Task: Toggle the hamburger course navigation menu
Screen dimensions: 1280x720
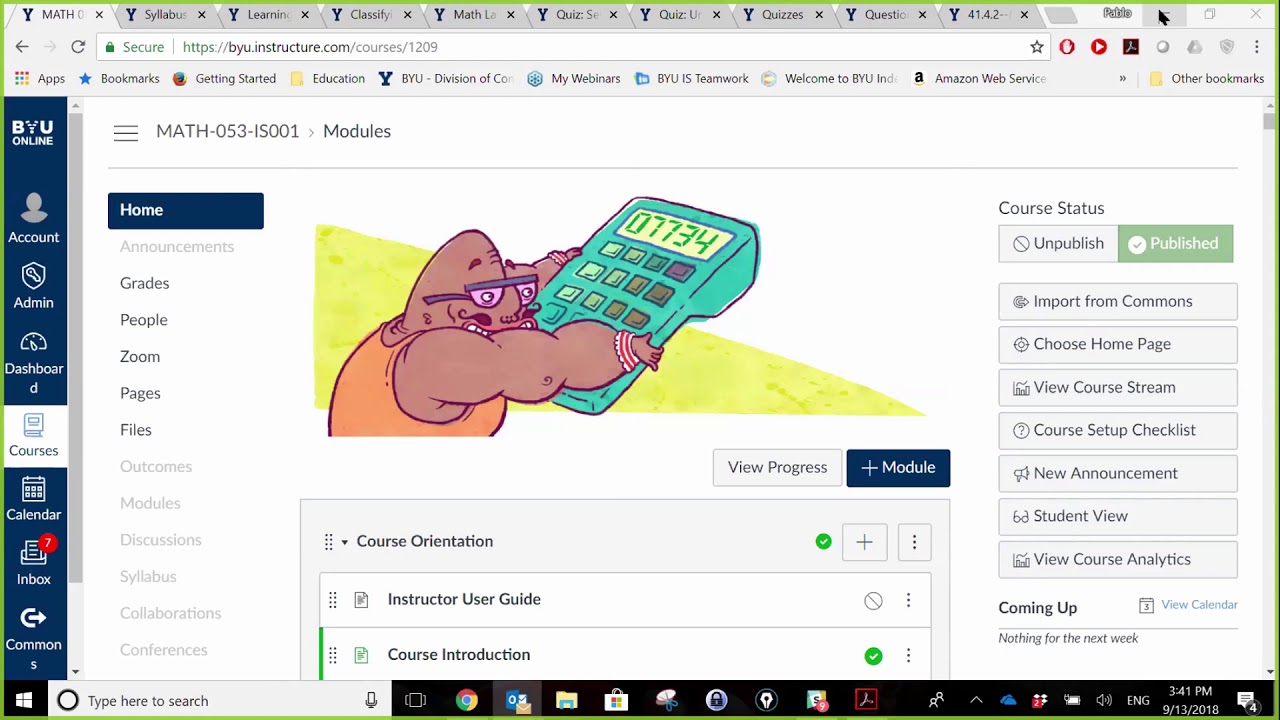Action: click(126, 132)
